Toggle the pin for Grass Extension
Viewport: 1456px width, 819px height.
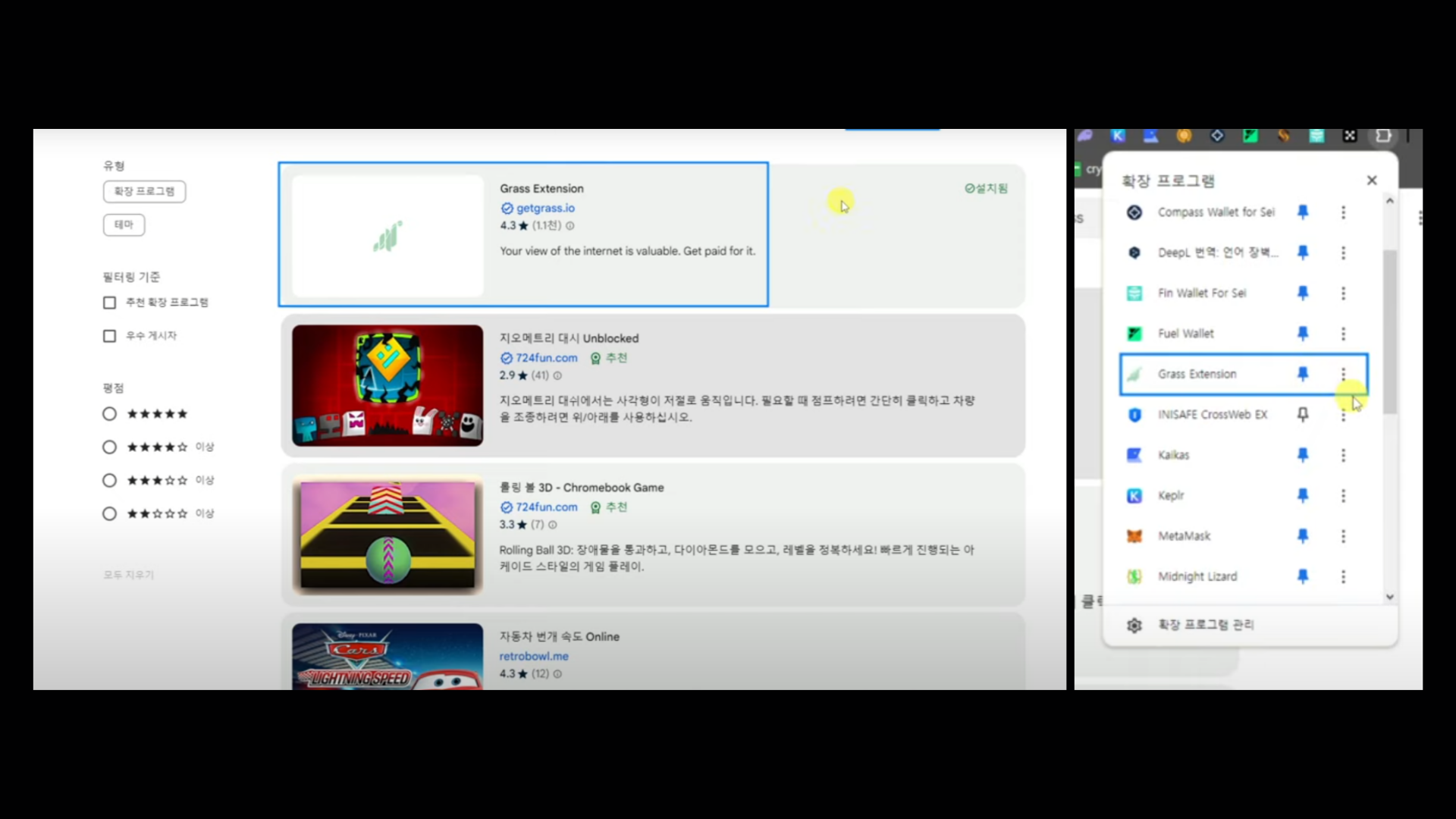click(1303, 374)
